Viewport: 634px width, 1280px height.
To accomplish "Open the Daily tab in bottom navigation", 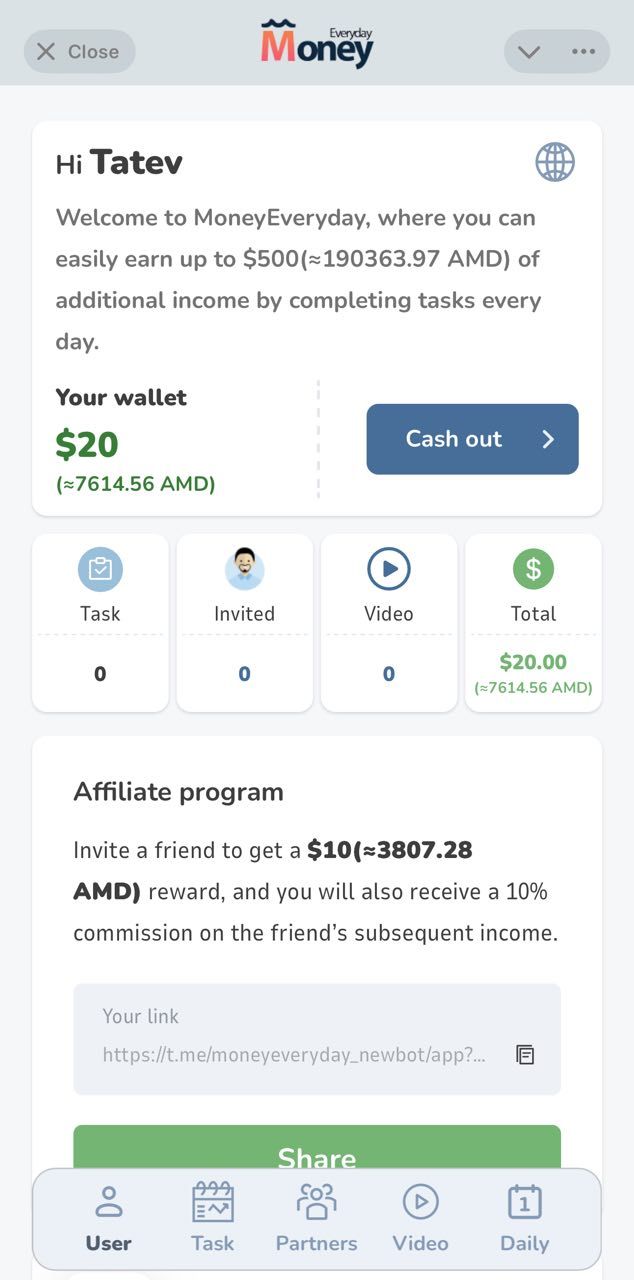I will 524,1218.
